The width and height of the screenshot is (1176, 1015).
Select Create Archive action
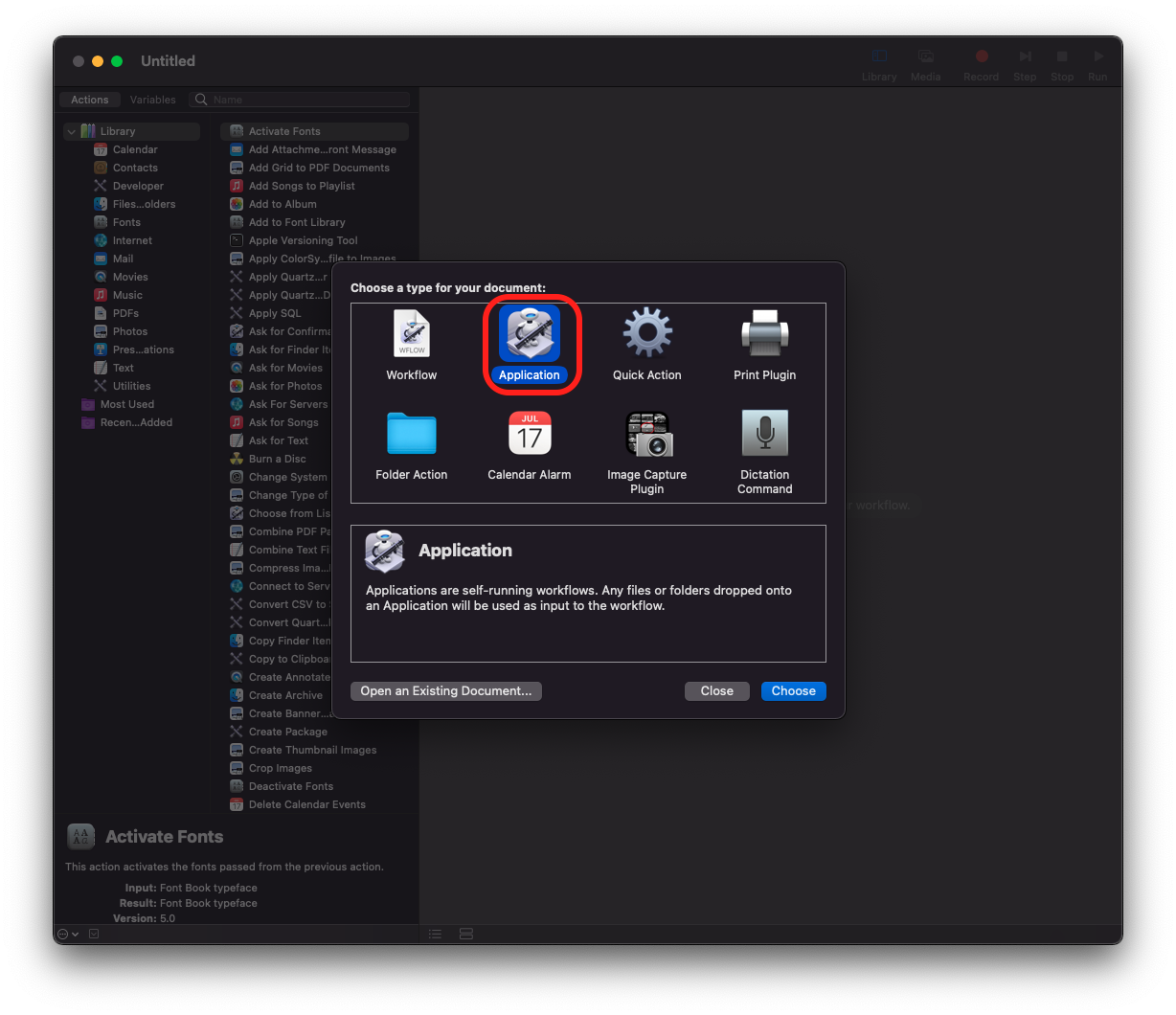point(276,695)
